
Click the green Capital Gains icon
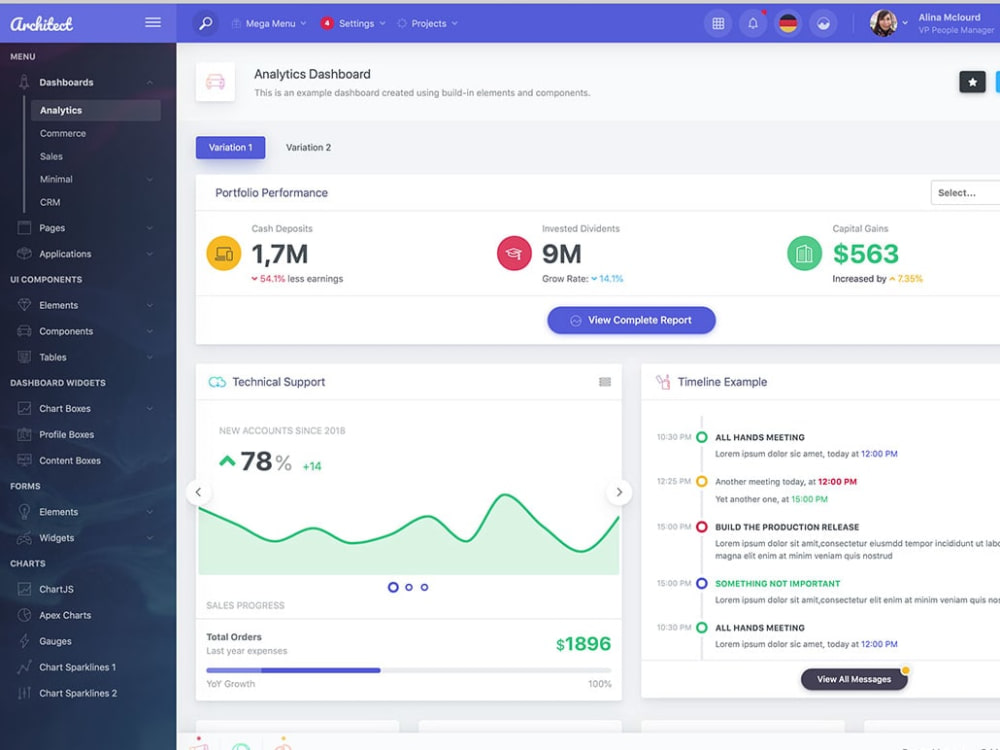click(x=804, y=253)
